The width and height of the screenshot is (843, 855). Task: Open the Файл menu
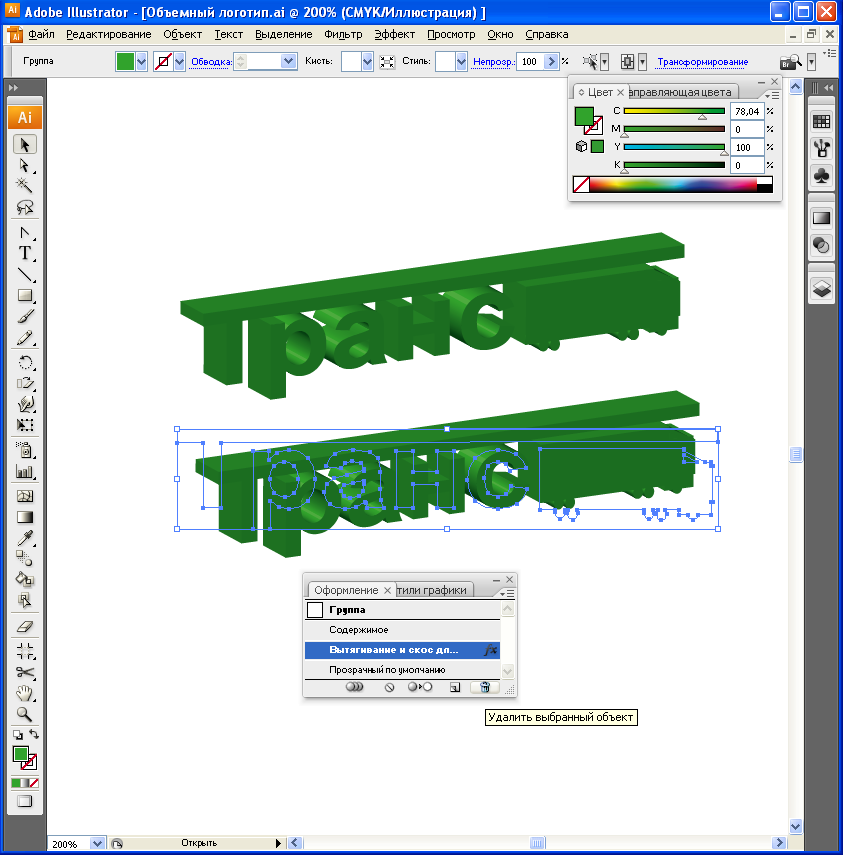[x=41, y=34]
